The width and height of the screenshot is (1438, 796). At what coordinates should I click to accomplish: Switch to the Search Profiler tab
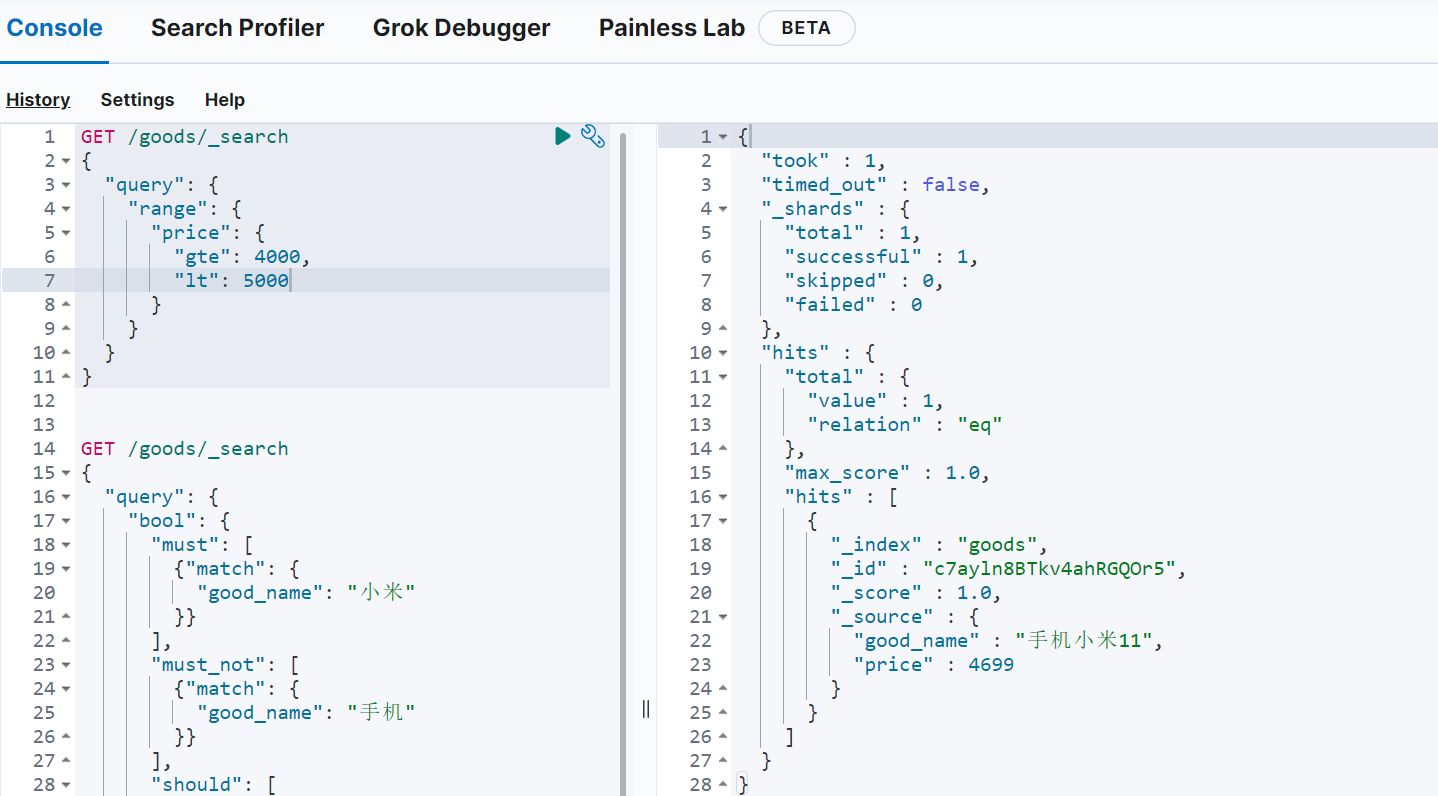237,28
